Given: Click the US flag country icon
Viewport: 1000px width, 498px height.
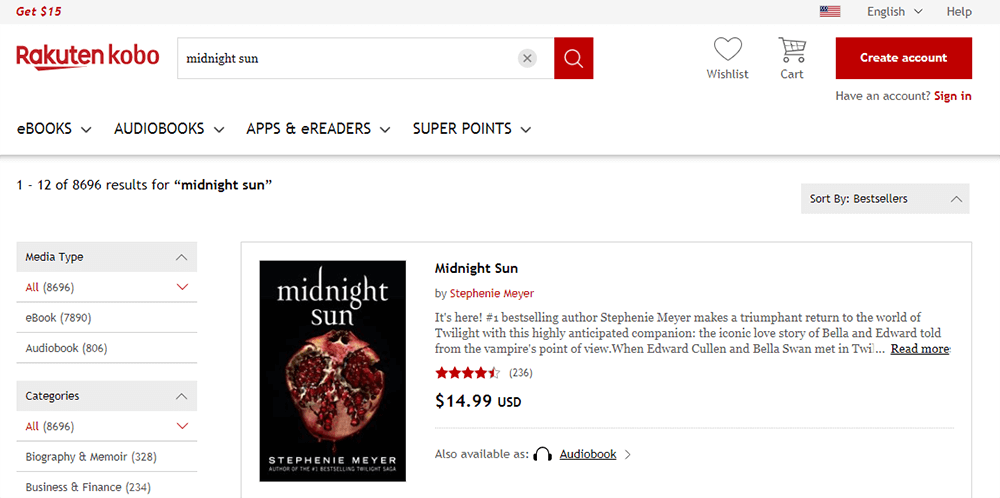Looking at the screenshot, I should 829,12.
